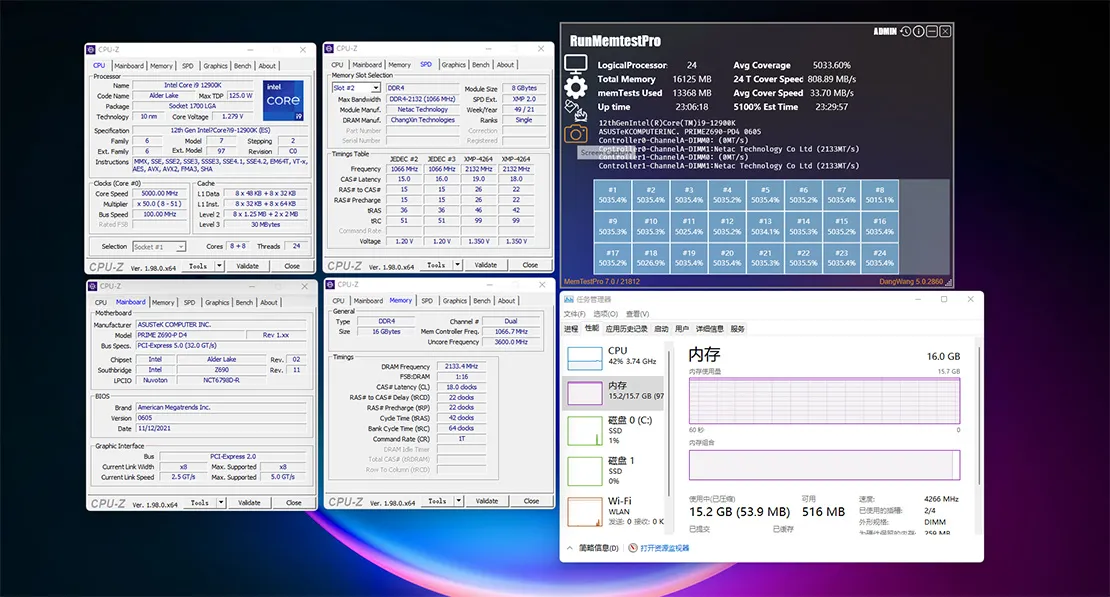Expand the Tools arrow in CPU-Z Mainboard tab window
Image resolution: width=1110 pixels, height=597 pixels.
tap(221, 503)
